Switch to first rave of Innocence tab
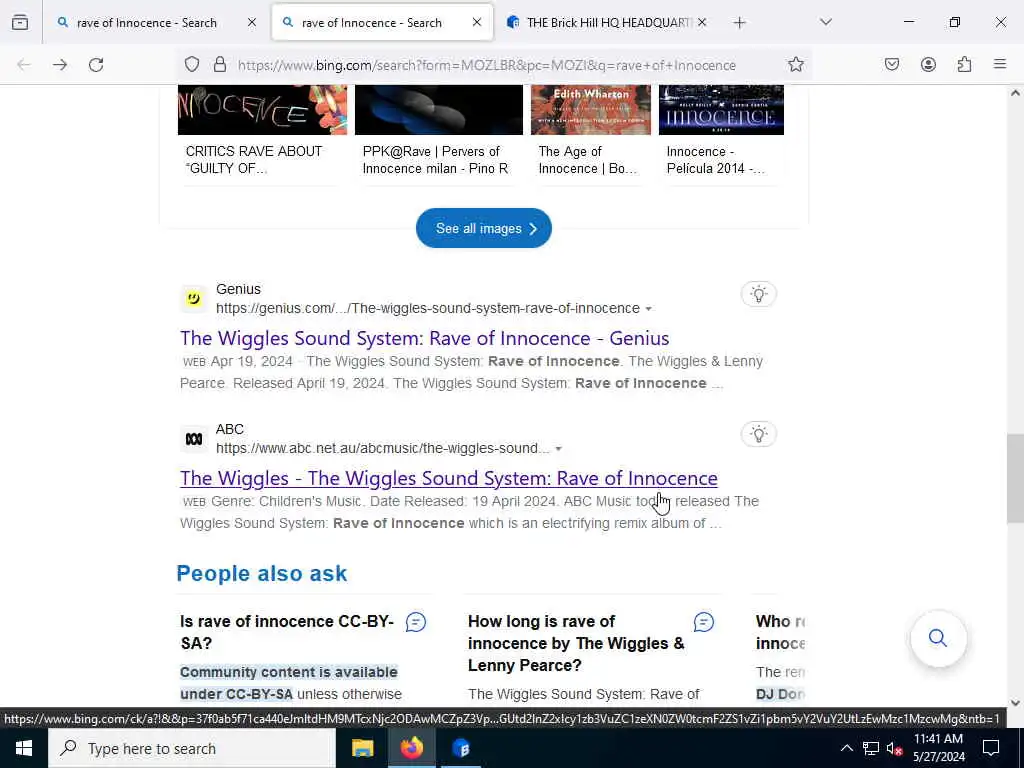The width and height of the screenshot is (1024, 768). coord(147,23)
